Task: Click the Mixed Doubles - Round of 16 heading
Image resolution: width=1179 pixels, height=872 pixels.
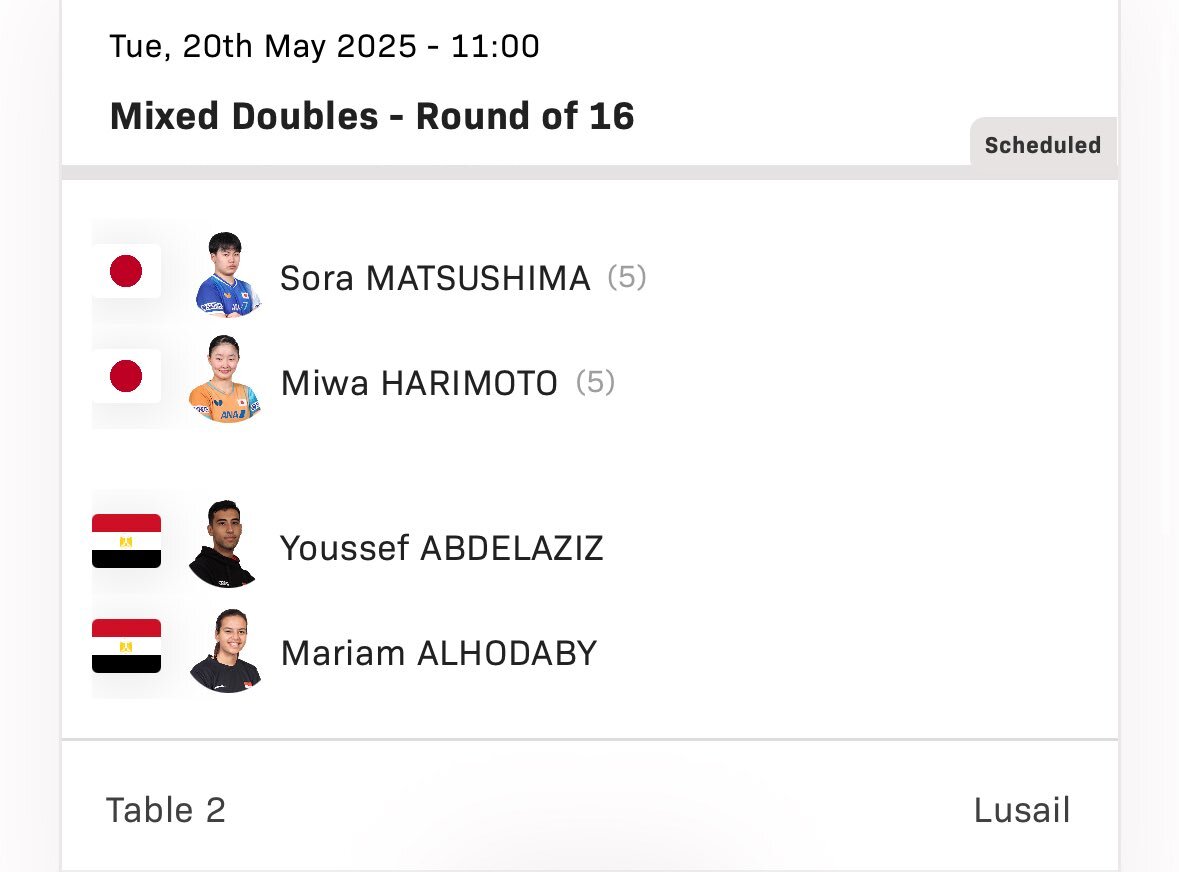Action: point(372,117)
